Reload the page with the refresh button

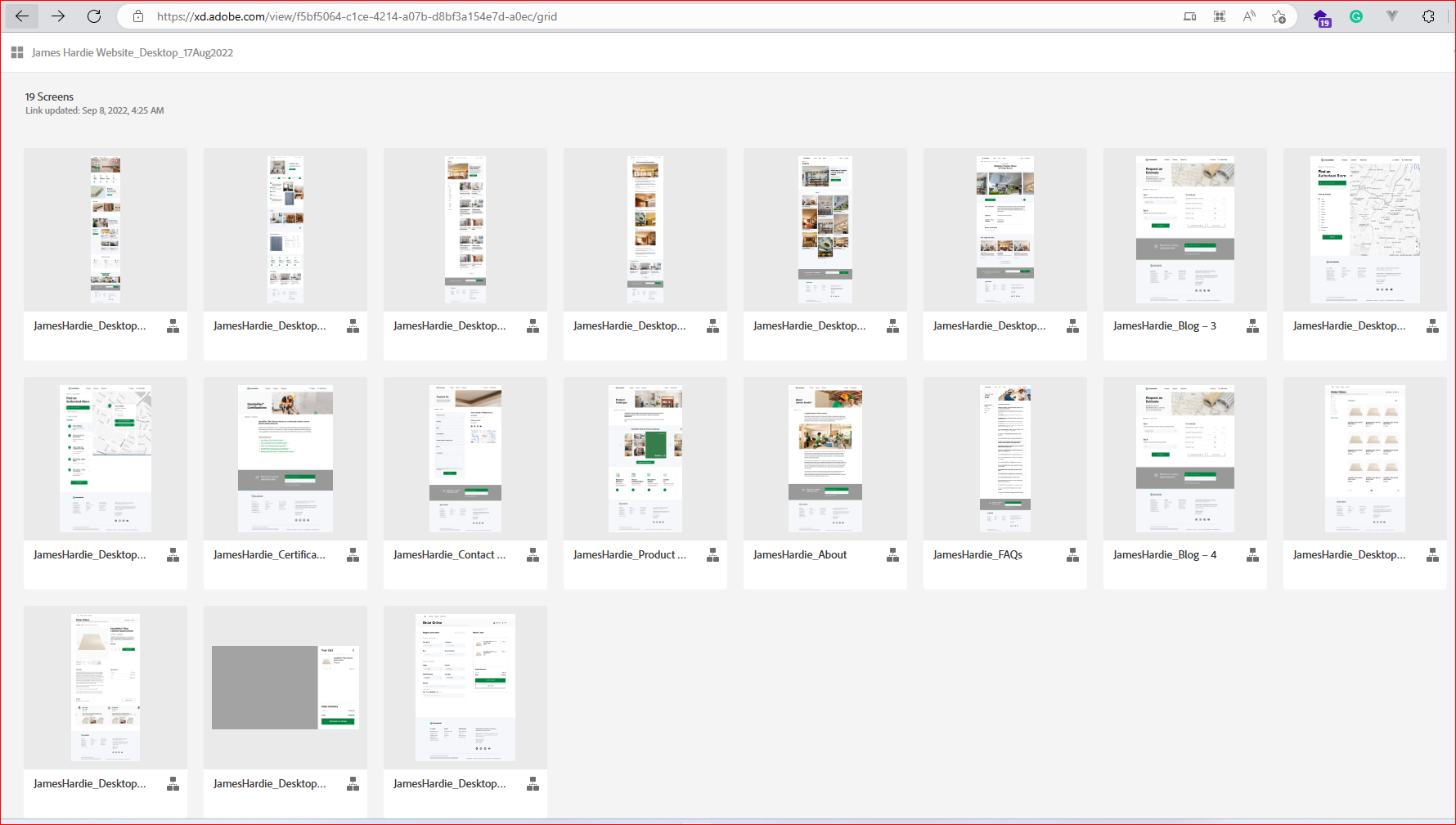94,16
